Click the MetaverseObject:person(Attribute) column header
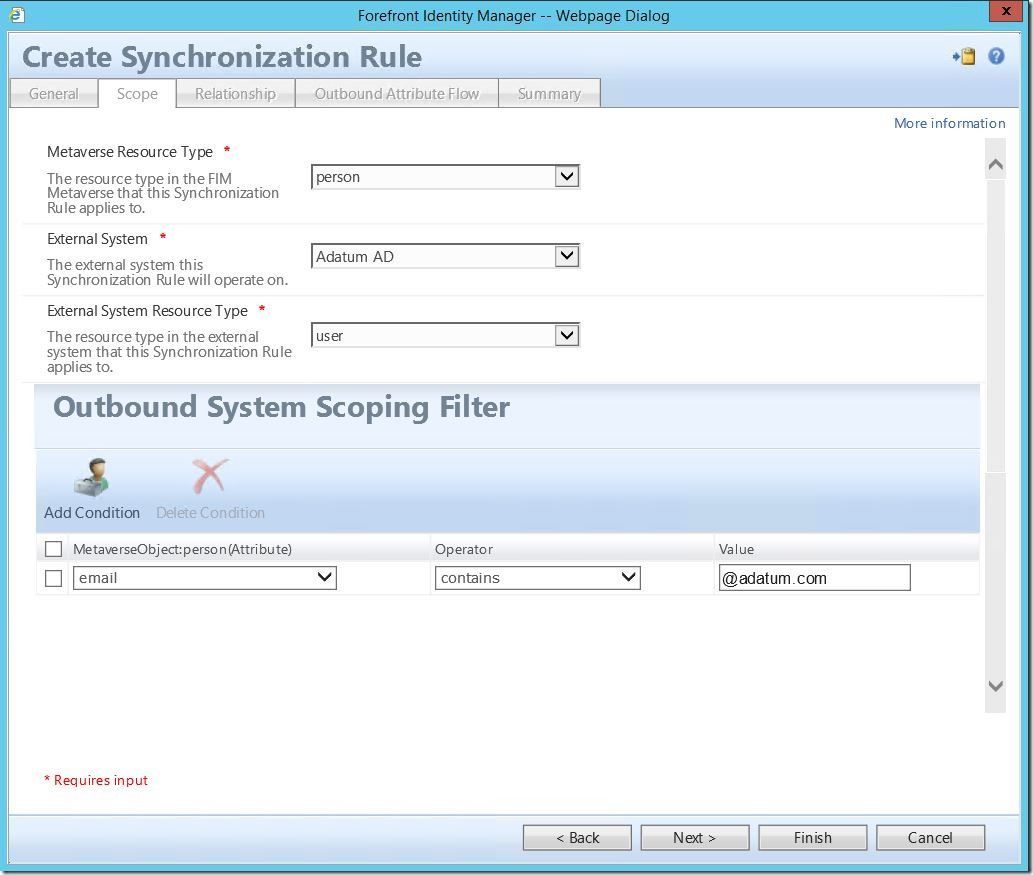Screen dimensions: 1033x875 182,549
